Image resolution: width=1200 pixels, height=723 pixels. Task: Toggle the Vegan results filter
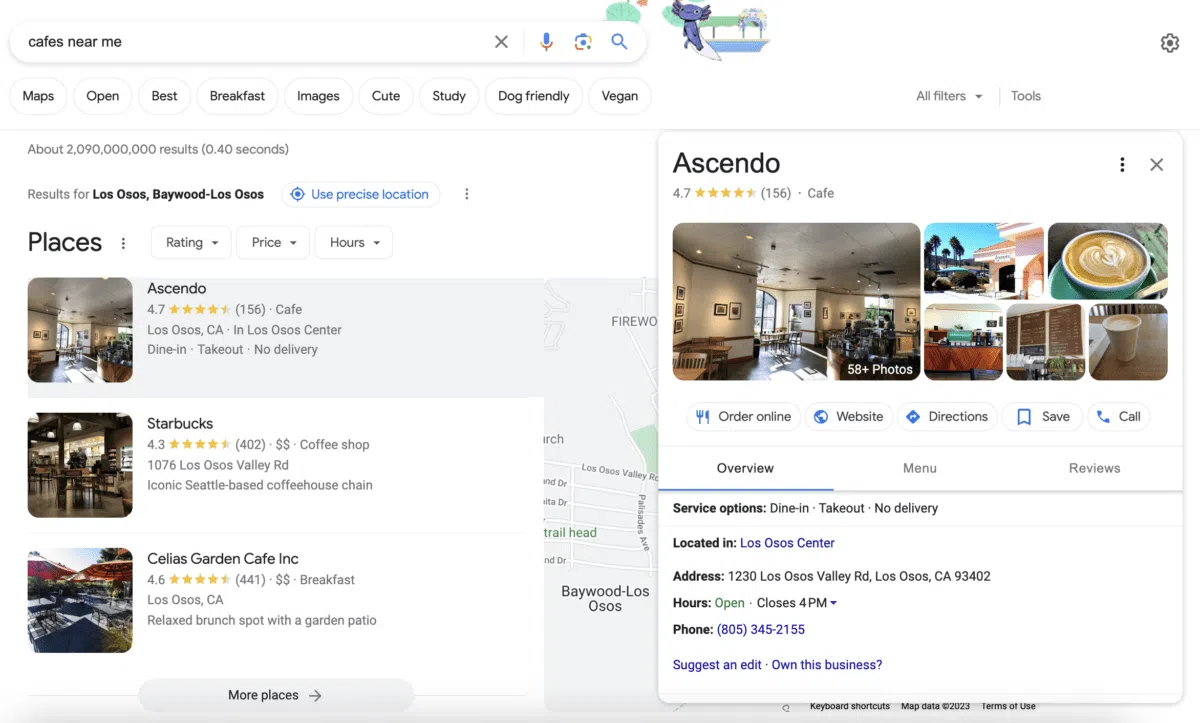pyautogui.click(x=619, y=95)
